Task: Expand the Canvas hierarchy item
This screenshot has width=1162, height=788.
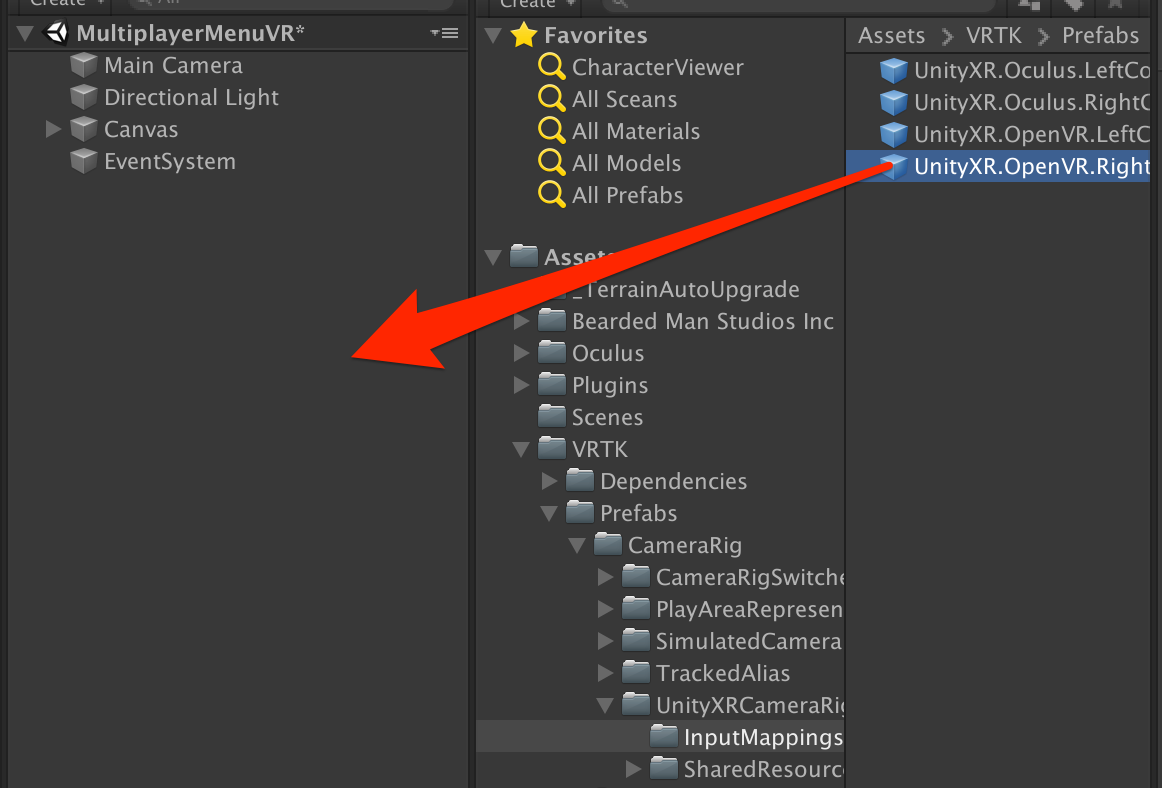Action: click(x=52, y=129)
